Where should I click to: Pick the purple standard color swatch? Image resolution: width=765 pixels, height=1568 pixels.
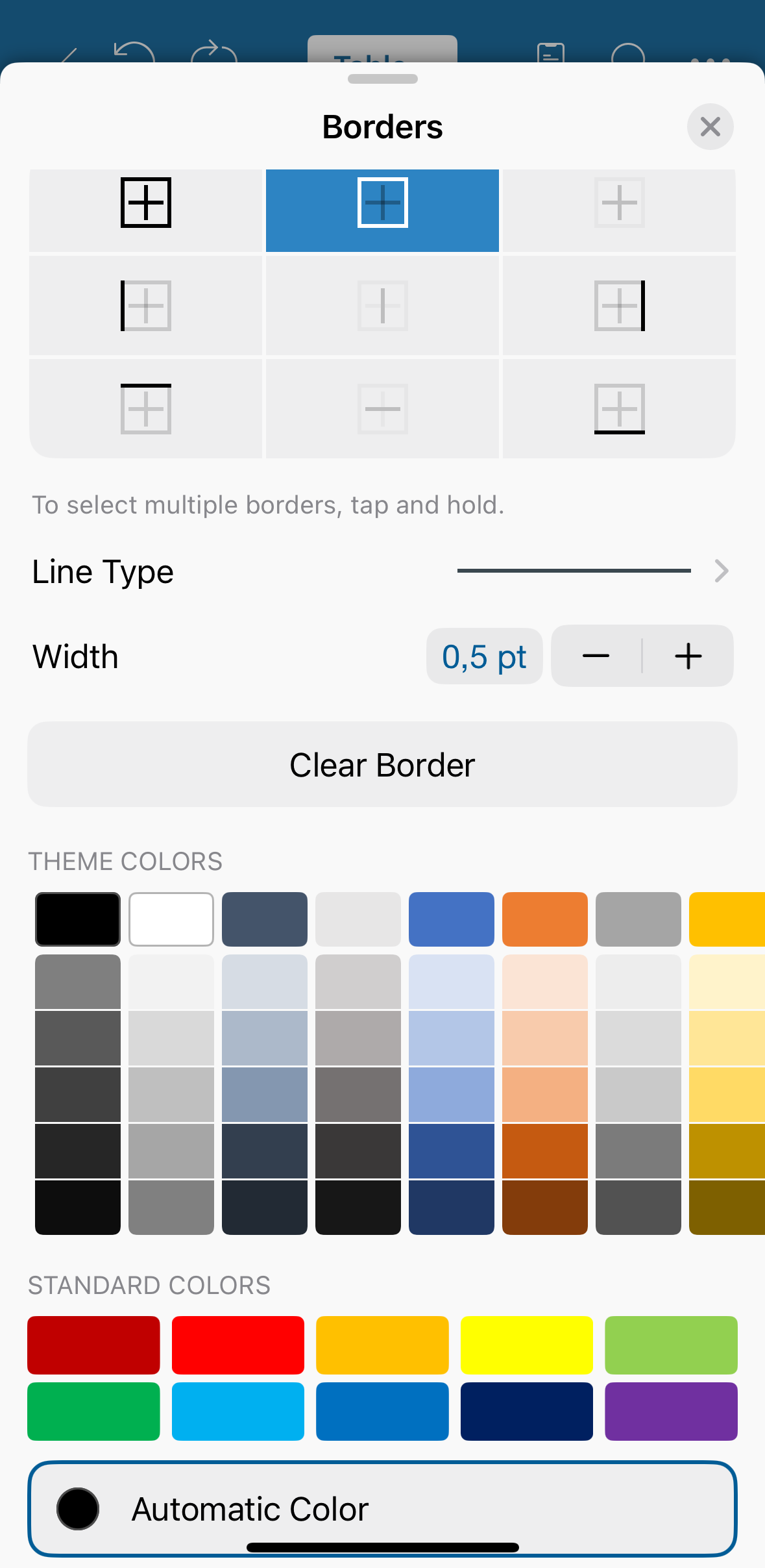point(671,1411)
